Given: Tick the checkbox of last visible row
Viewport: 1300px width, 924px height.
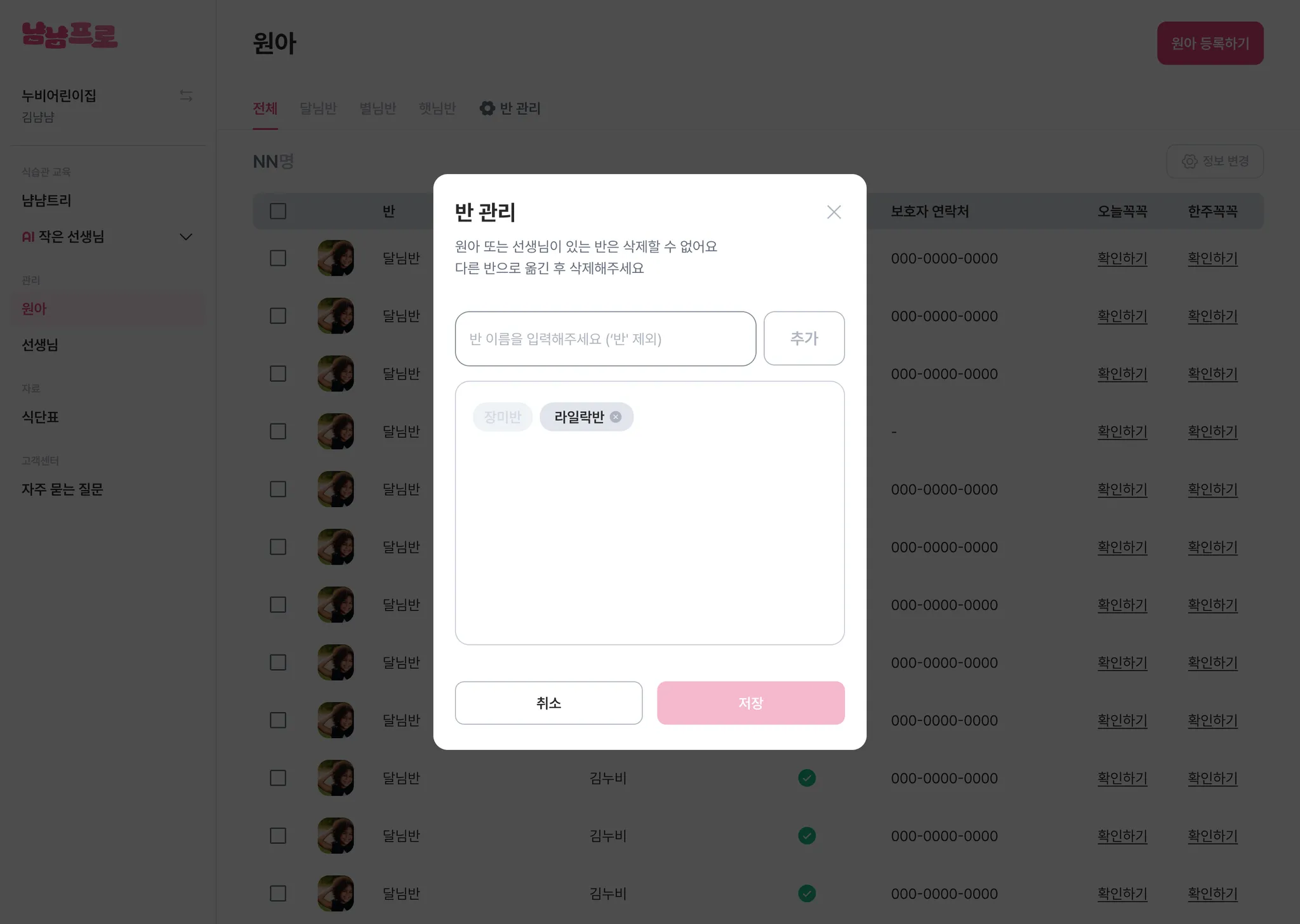Looking at the screenshot, I should click(x=278, y=894).
